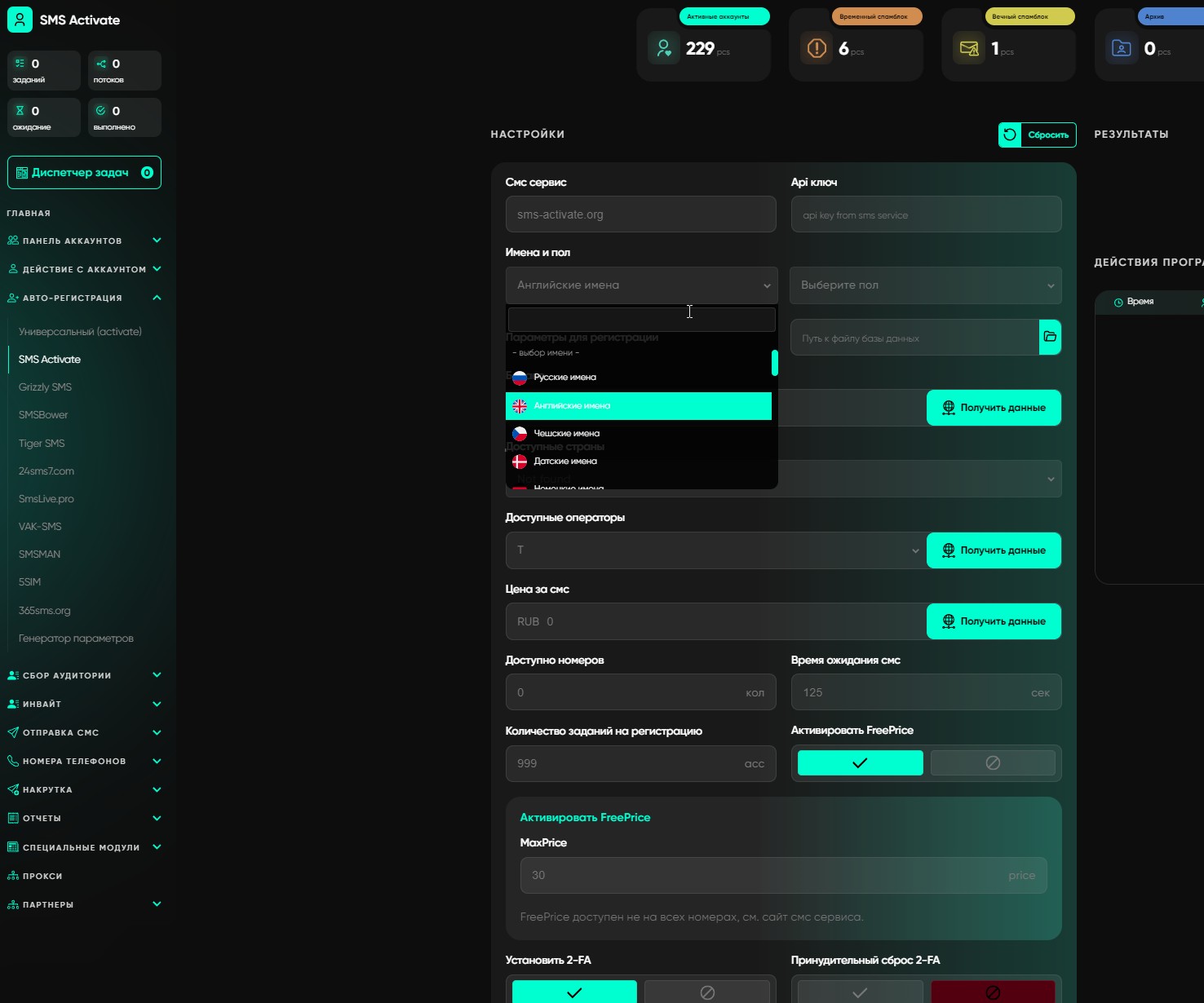Image resolution: width=1204 pixels, height=1003 pixels.
Task: Click the temporary spamblock warning icon beside 6
Action: pos(817,48)
